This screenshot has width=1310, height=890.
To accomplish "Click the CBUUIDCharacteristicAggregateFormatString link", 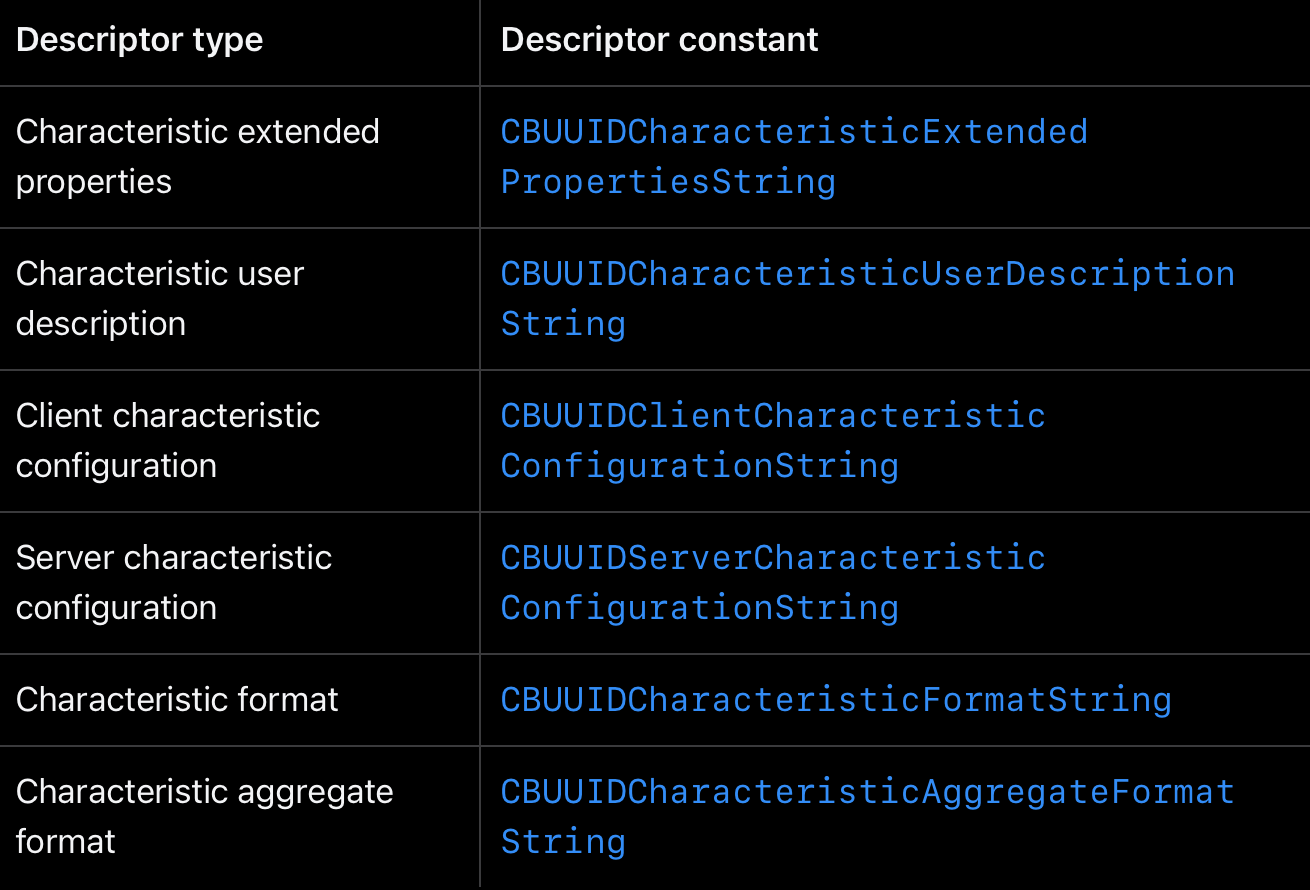I will (x=868, y=817).
